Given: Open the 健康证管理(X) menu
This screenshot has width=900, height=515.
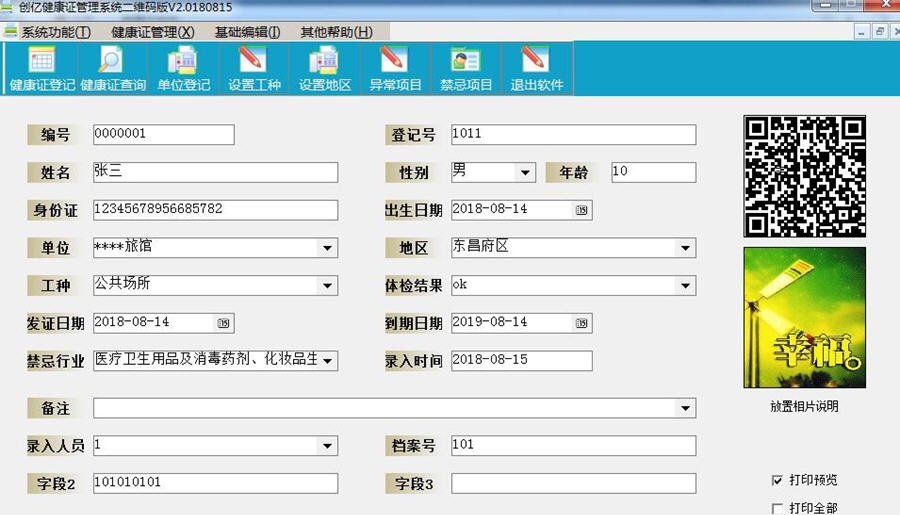Looking at the screenshot, I should pos(153,32).
